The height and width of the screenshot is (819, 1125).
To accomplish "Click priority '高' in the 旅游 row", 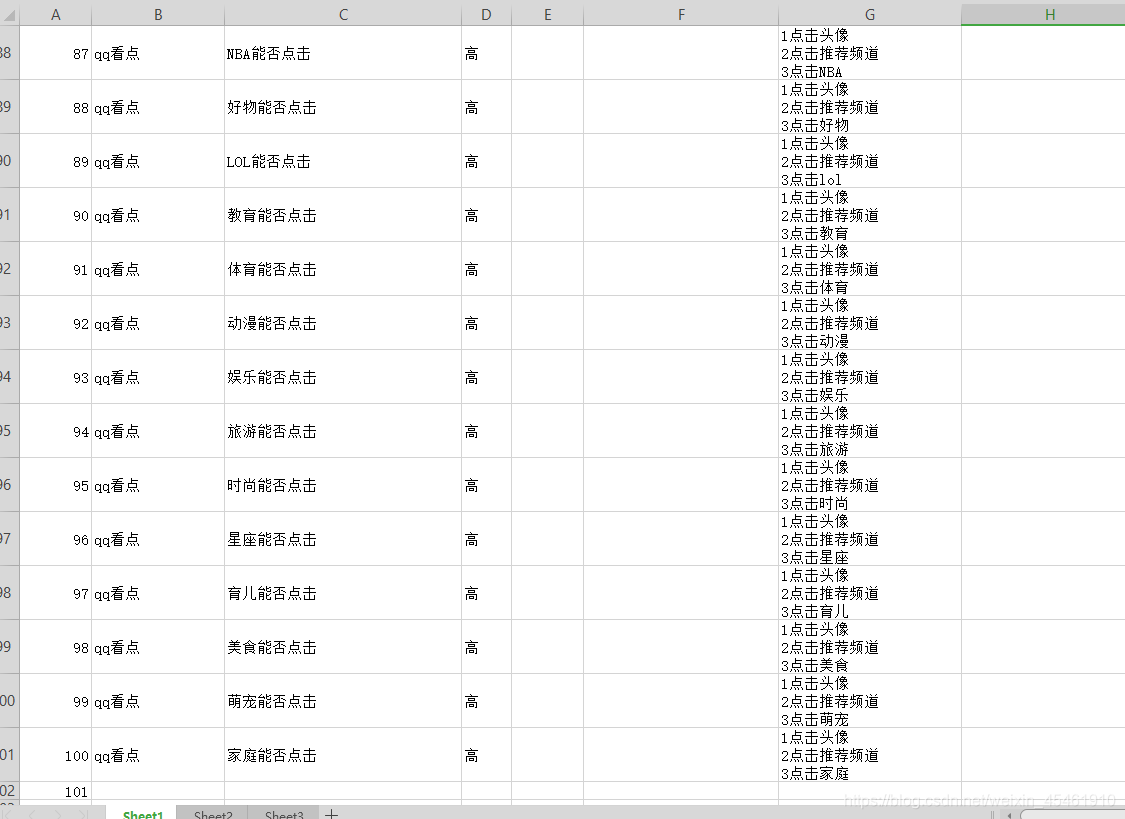I will coord(486,431).
